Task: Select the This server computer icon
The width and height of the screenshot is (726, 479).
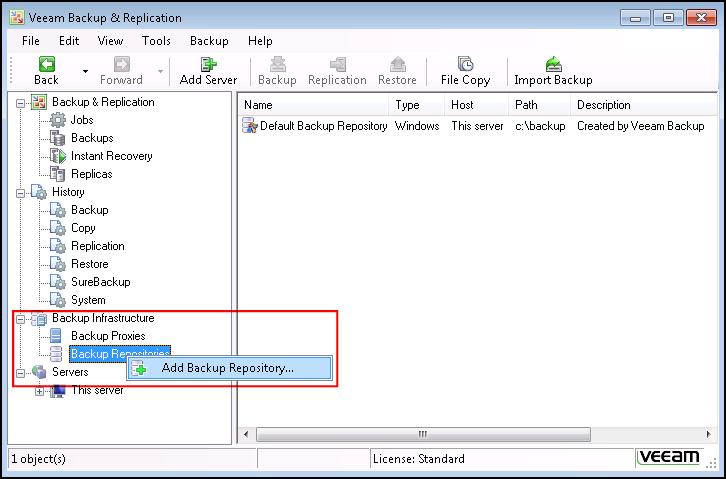Action: point(58,391)
